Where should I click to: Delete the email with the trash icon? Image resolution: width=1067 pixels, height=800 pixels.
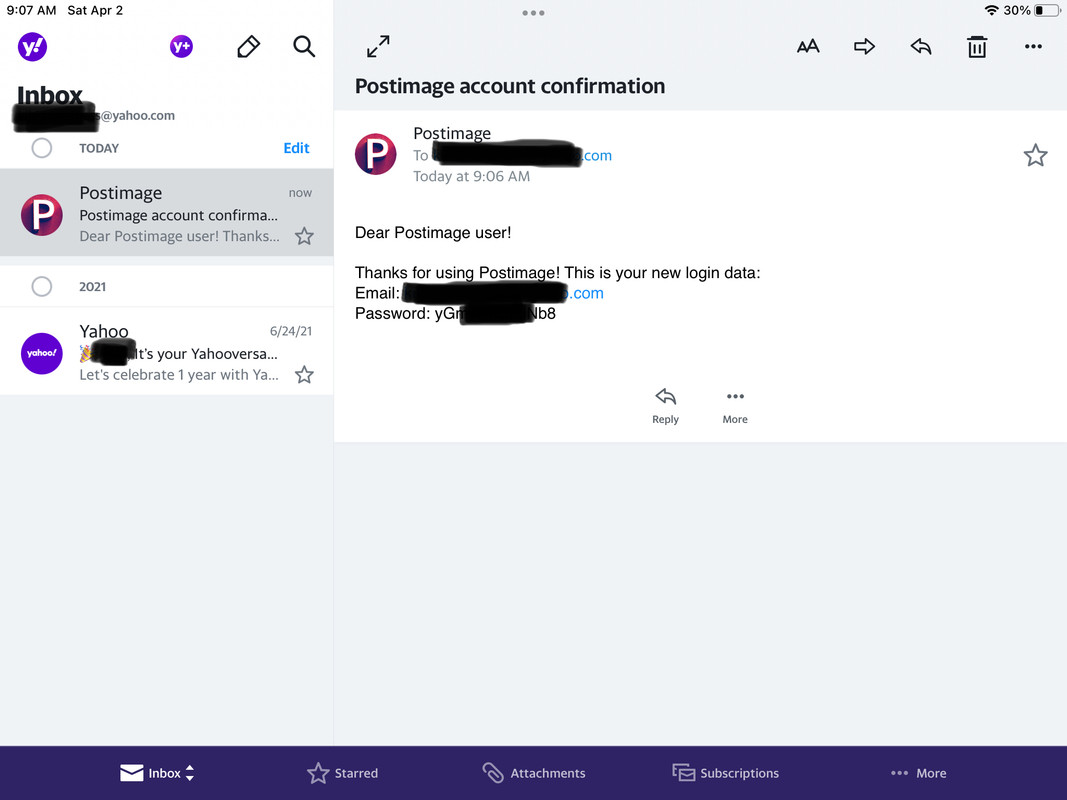tap(977, 46)
